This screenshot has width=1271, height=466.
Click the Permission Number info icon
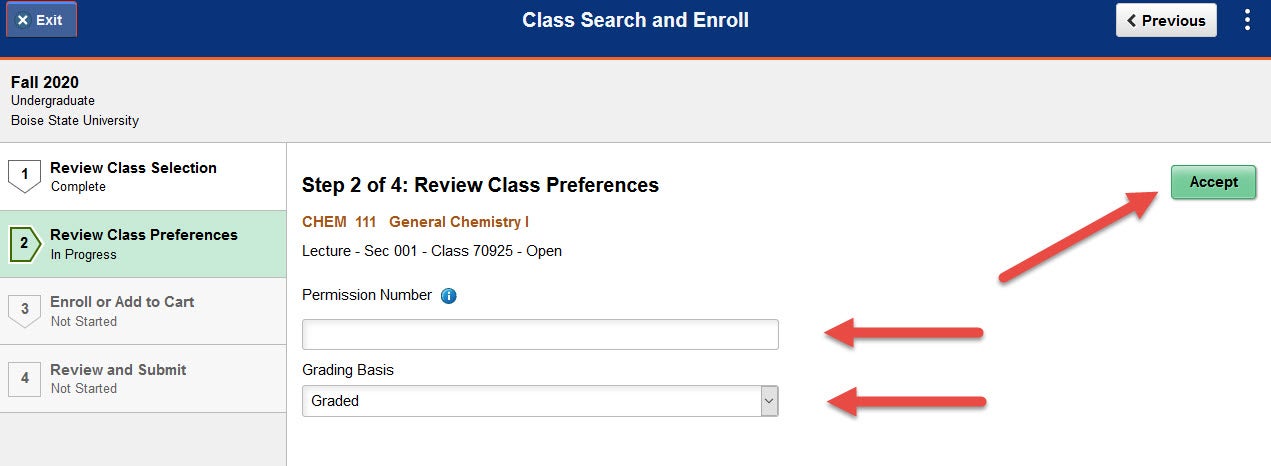[448, 296]
